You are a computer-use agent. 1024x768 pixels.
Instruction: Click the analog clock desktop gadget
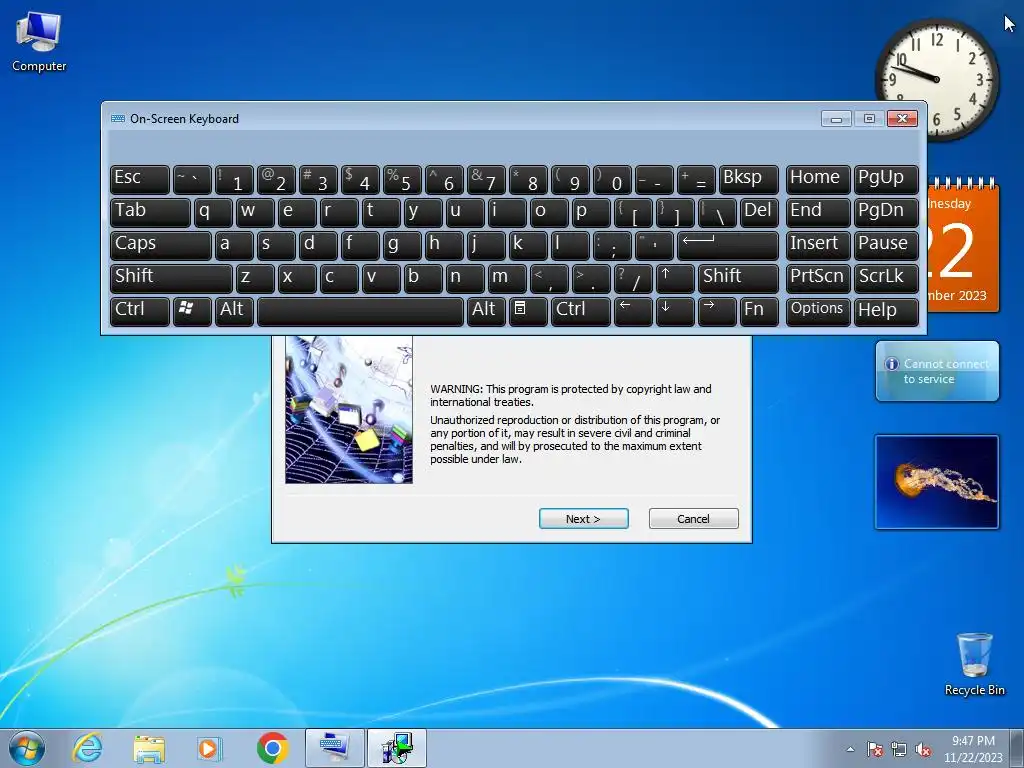point(936,79)
